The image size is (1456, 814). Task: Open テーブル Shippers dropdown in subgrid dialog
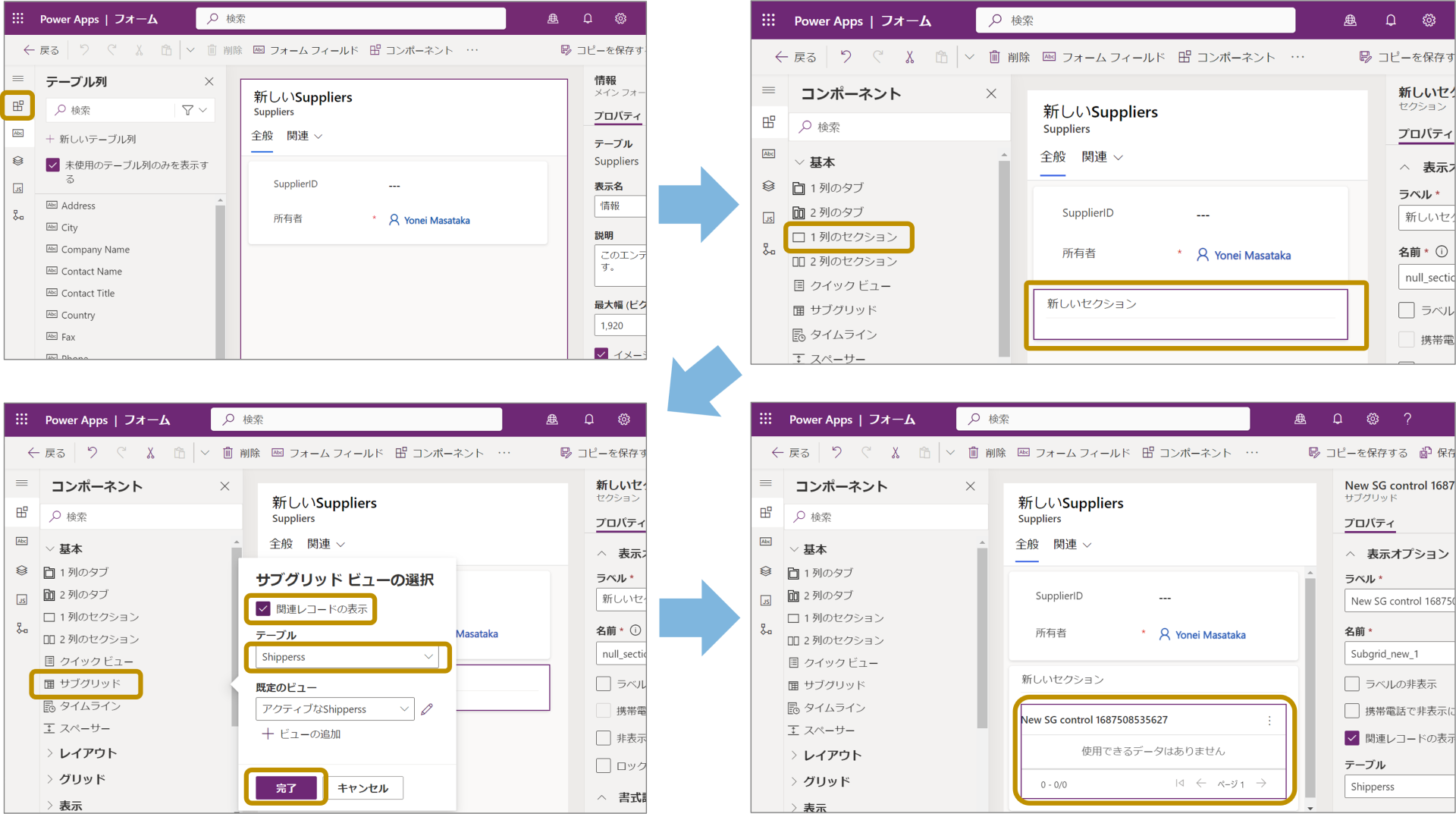pyautogui.click(x=347, y=657)
